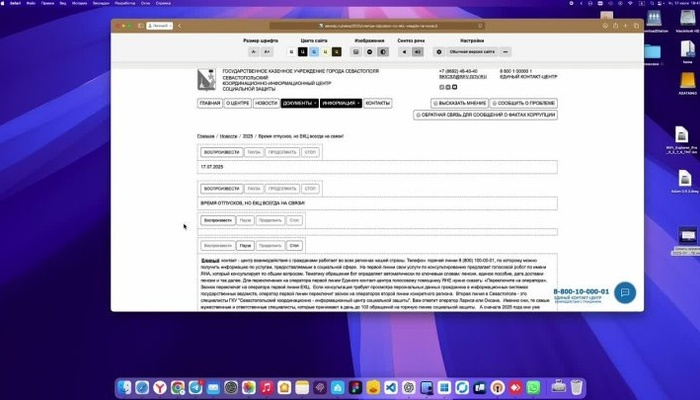Open corruption feedback form button
700x400 pixels.
(485, 115)
